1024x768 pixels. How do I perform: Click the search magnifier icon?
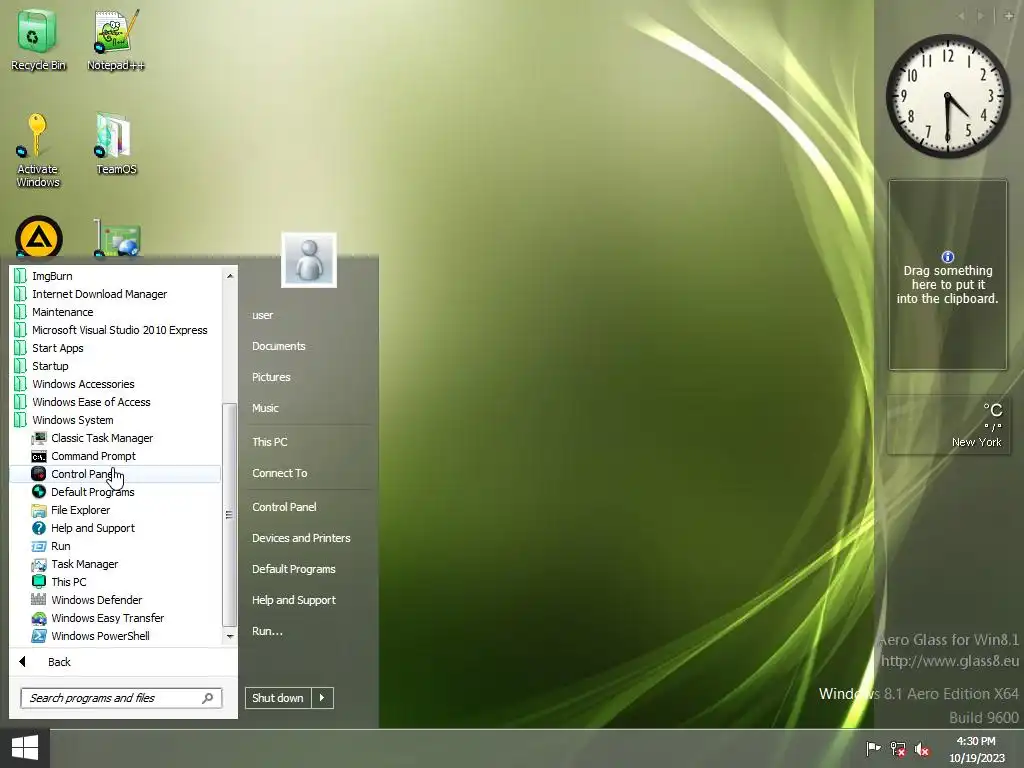click(x=208, y=698)
